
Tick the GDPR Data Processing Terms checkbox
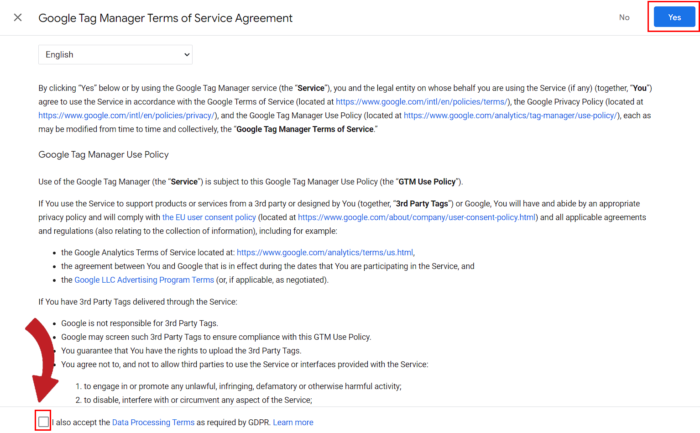tap(43, 421)
